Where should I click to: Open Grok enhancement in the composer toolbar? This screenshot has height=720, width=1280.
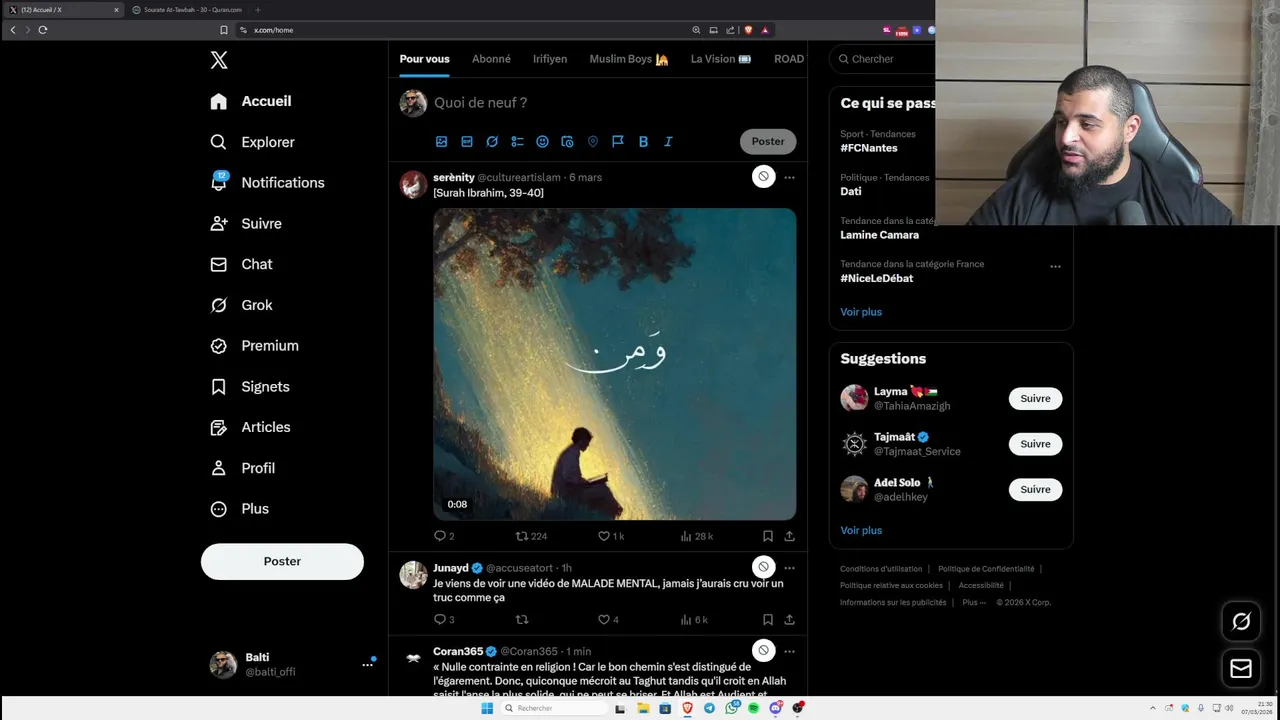[492, 142]
